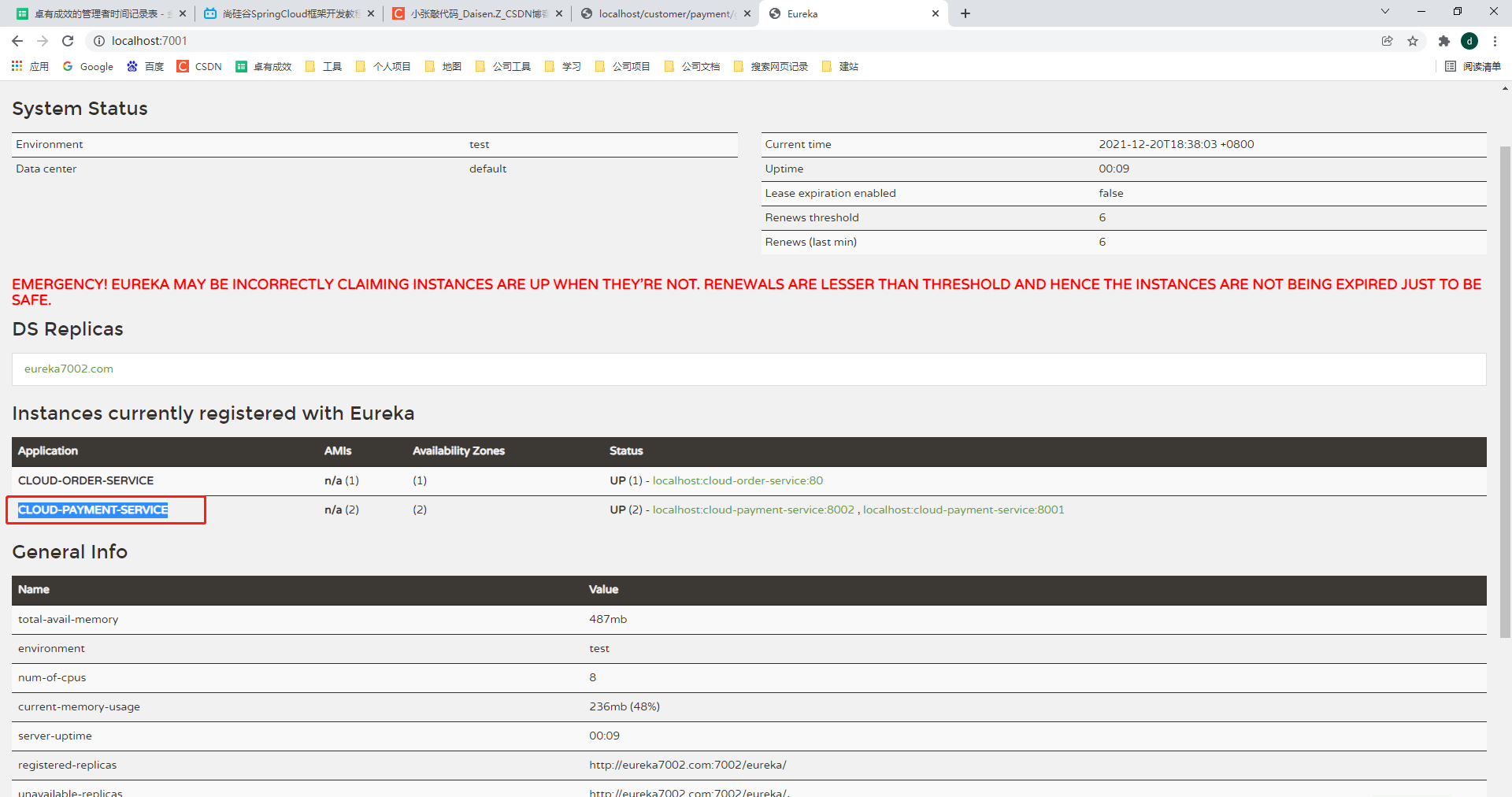The height and width of the screenshot is (797, 1512).
Task: Open the 应用 apps shortcut
Action: [x=30, y=66]
